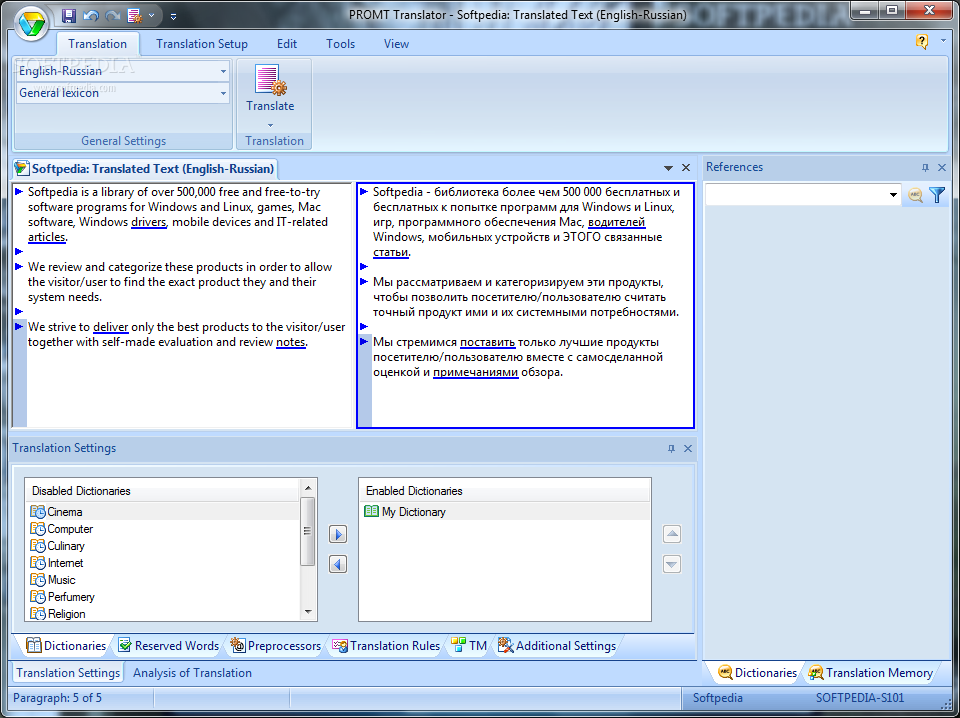The width and height of the screenshot is (960, 718).
Task: Open the dropdown next to quick translate icon
Action: (x=151, y=16)
